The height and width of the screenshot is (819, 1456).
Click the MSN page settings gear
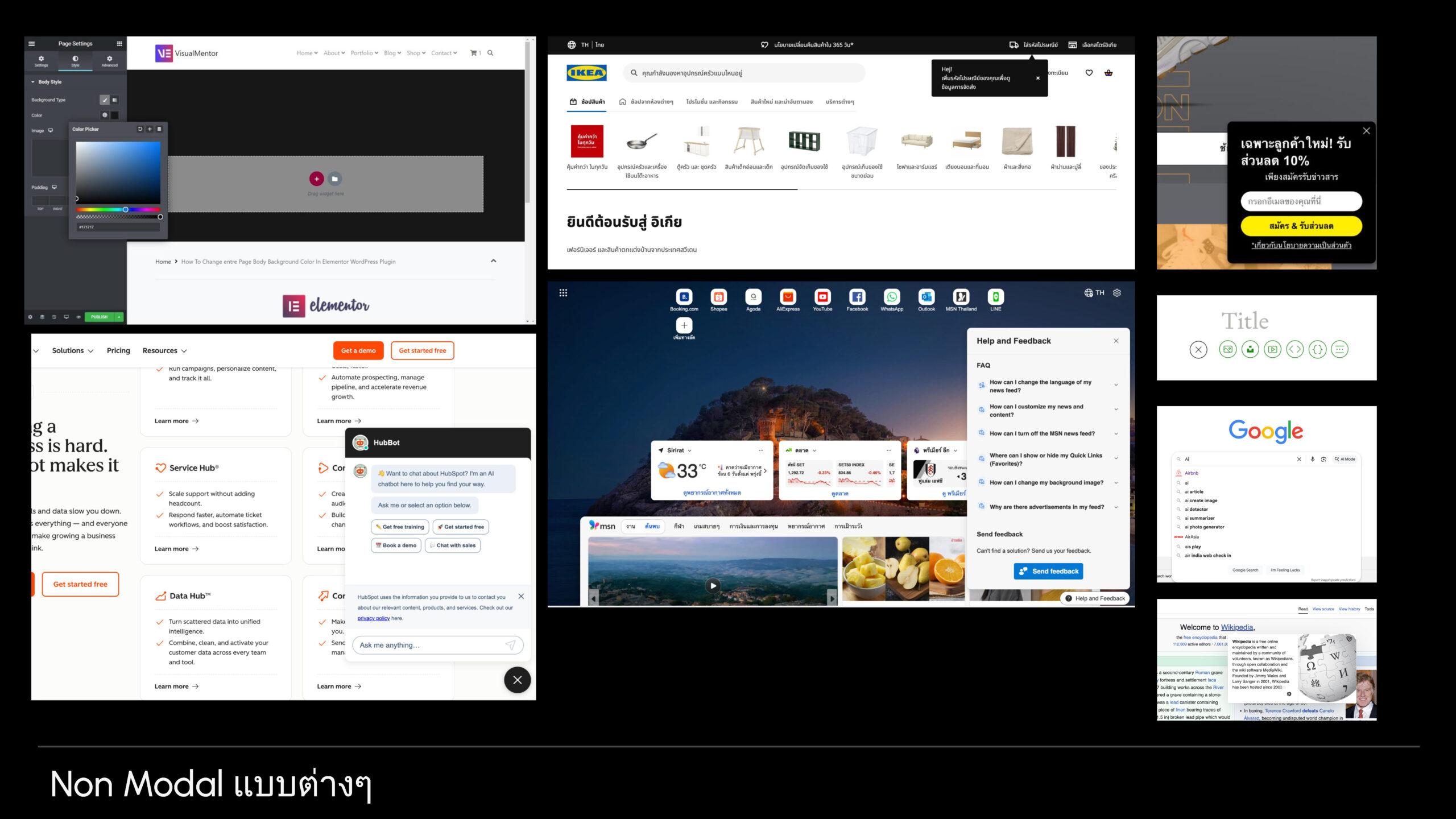click(1117, 293)
